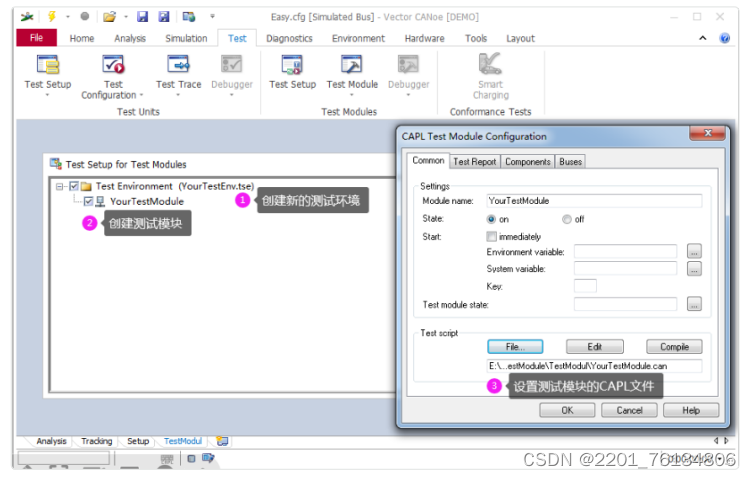Confirm dialog with OK button
The height and width of the screenshot is (478, 751).
tap(567, 410)
